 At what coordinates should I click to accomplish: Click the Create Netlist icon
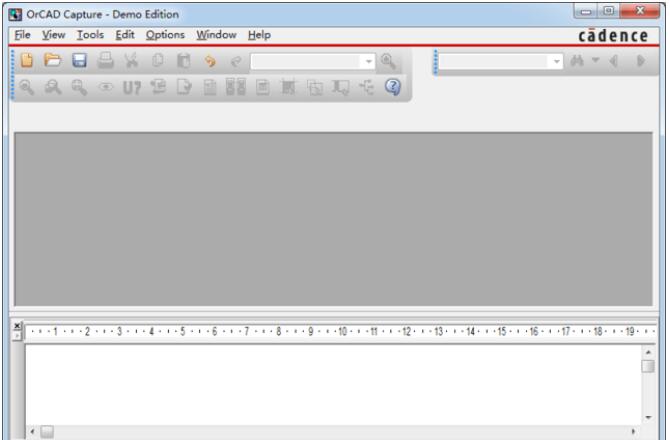[210, 87]
